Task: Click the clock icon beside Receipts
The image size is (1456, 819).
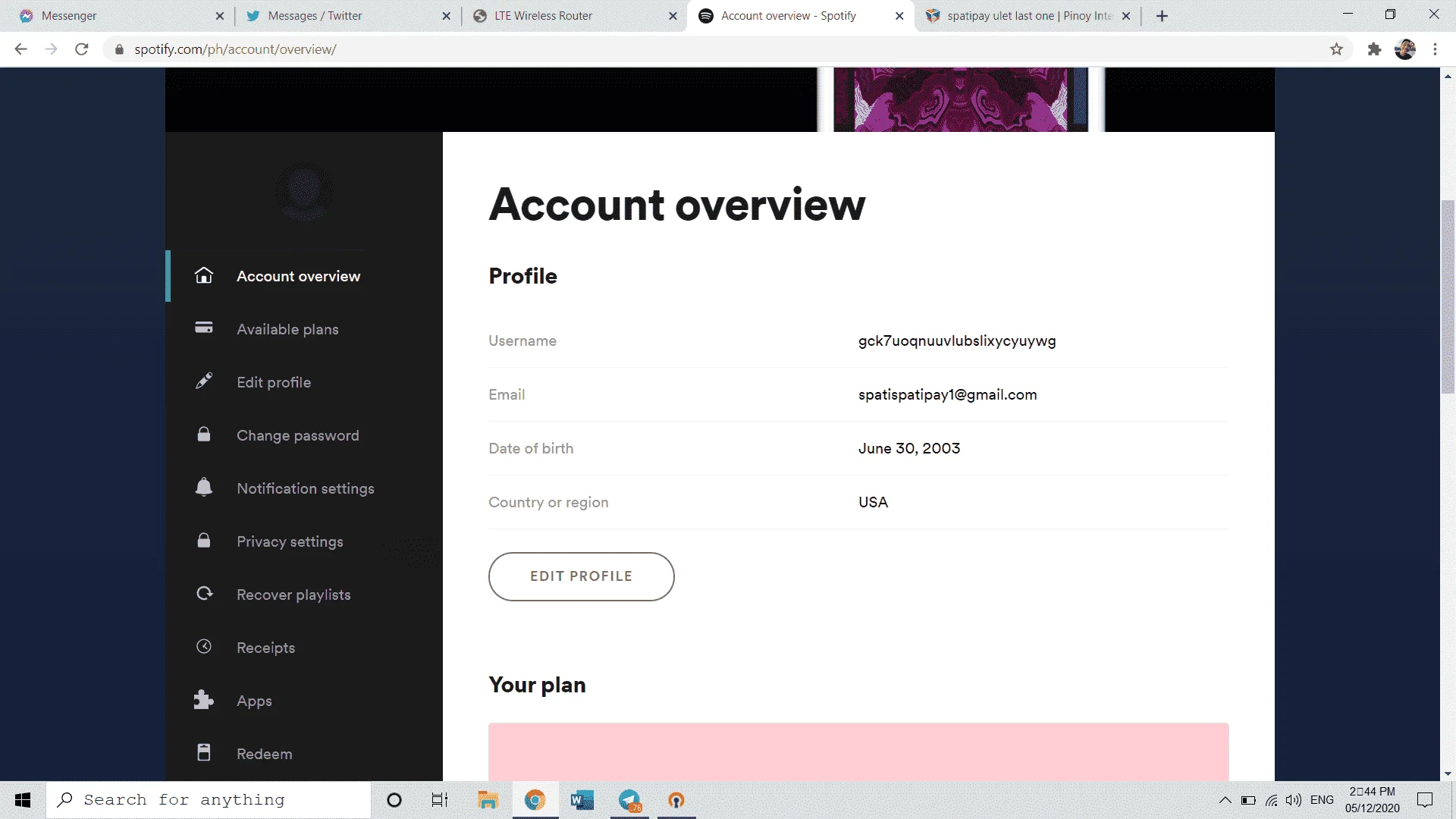Action: tap(203, 646)
